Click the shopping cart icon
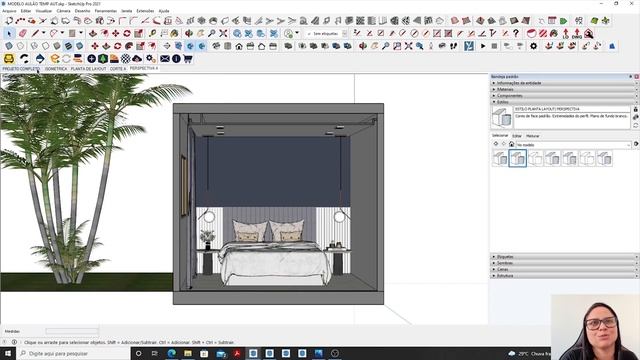The width and height of the screenshot is (640, 360). click(188, 59)
